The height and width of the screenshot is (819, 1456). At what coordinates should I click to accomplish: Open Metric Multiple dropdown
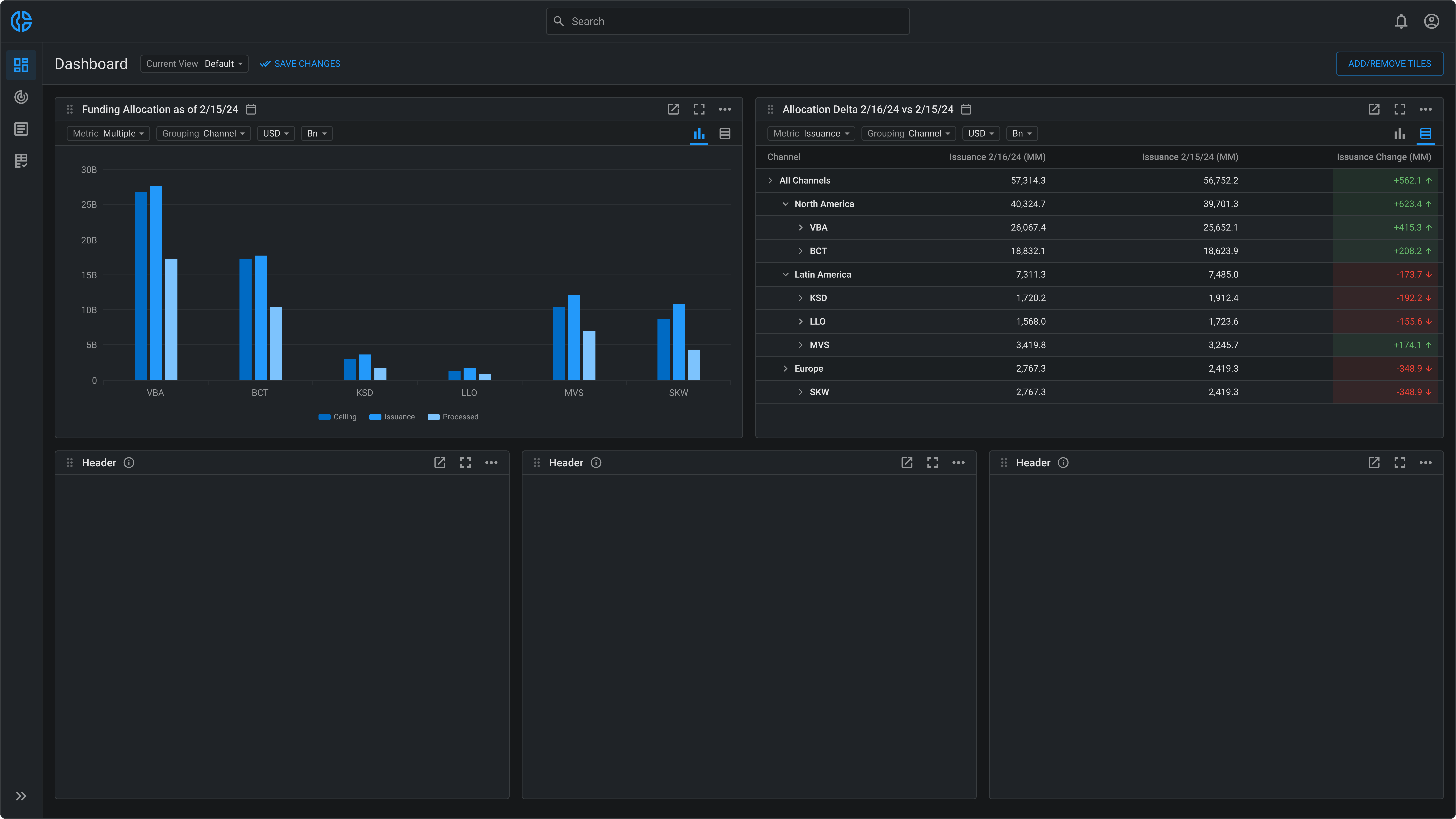coord(108,133)
